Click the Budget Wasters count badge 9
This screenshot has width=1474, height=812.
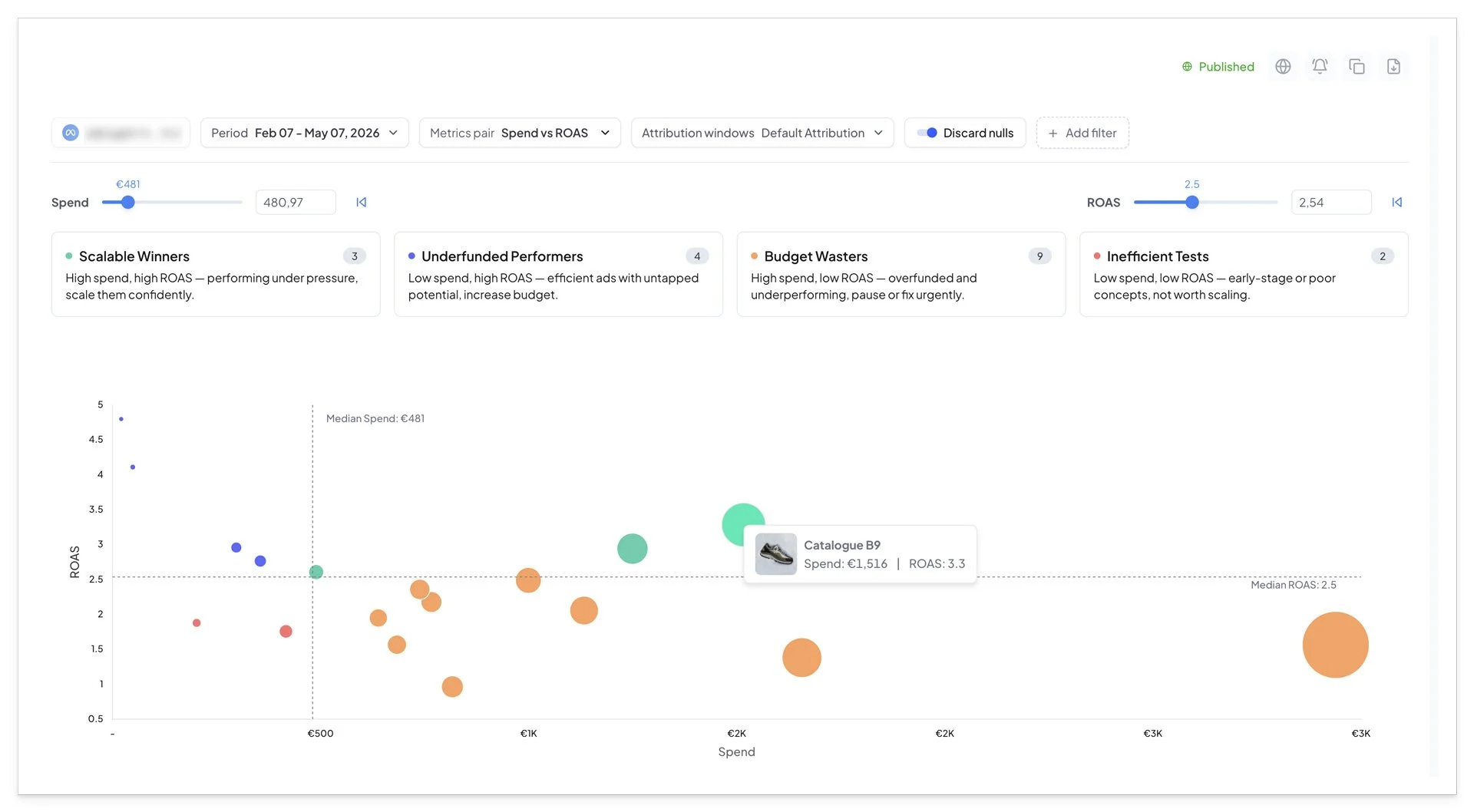[x=1040, y=256]
